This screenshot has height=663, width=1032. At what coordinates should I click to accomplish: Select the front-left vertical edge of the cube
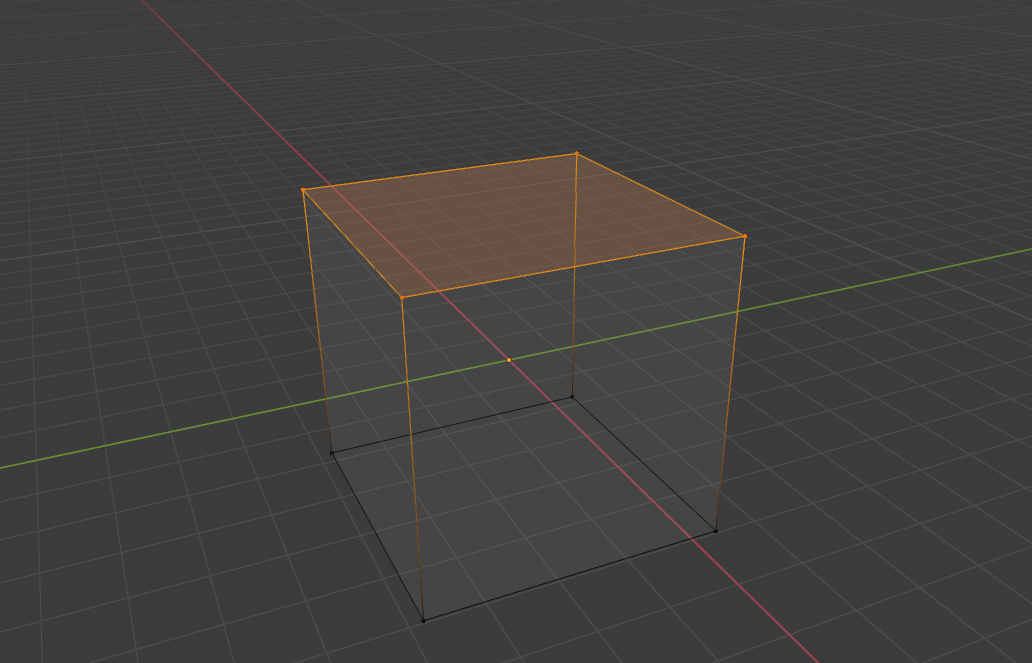[413, 460]
